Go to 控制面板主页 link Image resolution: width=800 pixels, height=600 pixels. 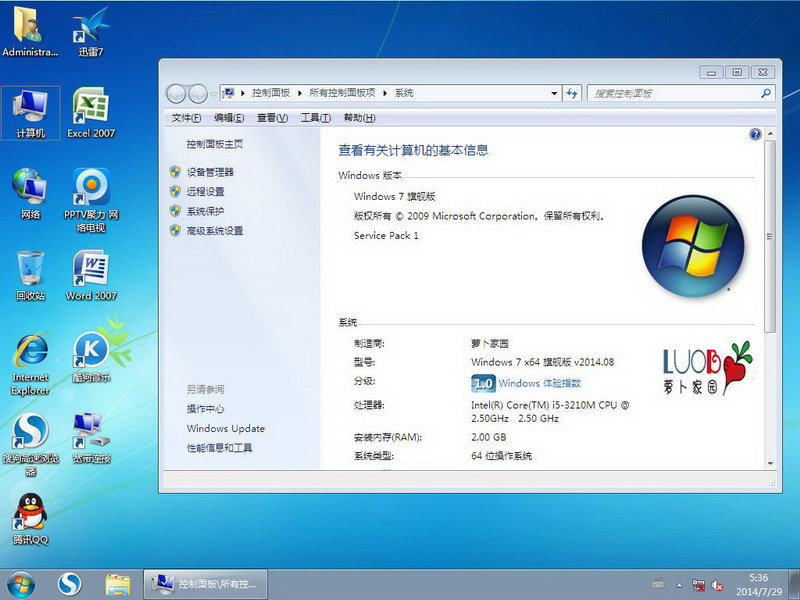click(x=215, y=144)
